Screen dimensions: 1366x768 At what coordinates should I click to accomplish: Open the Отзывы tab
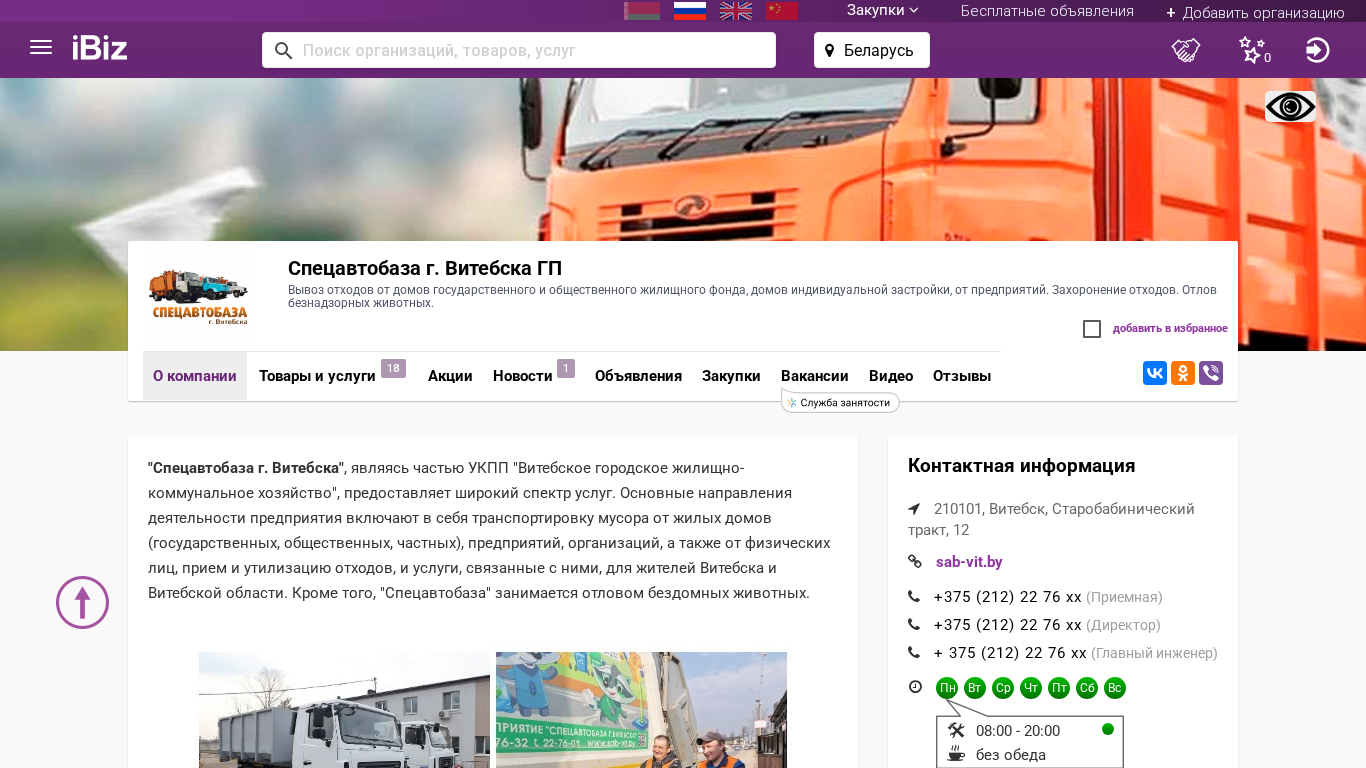click(x=962, y=376)
